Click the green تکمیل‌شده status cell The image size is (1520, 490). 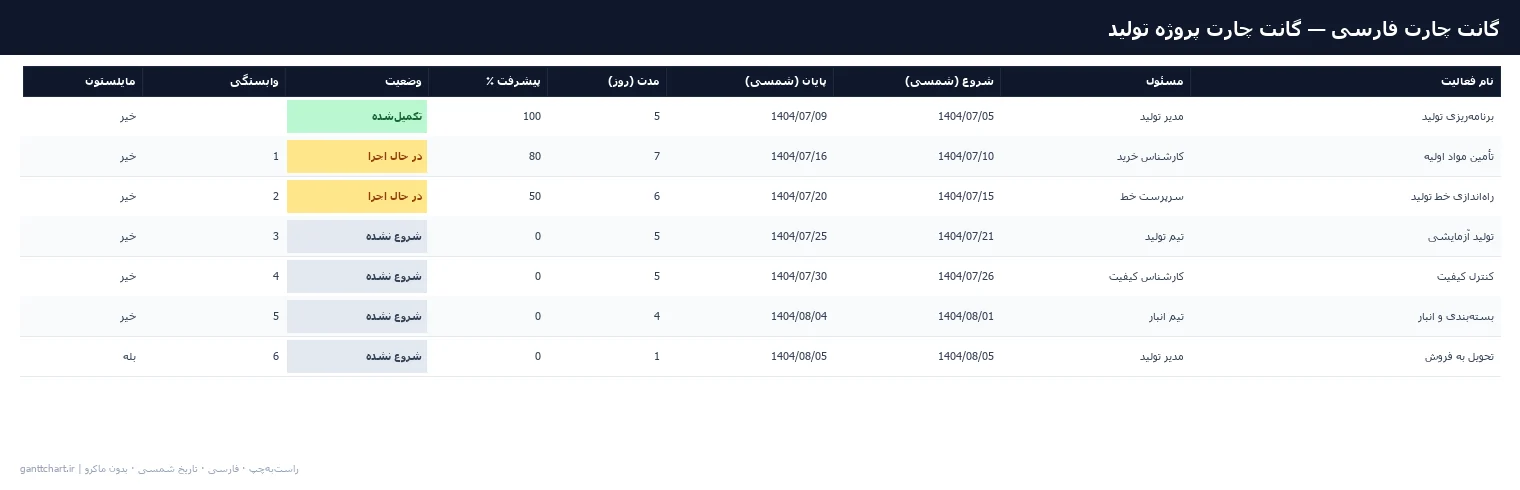click(357, 117)
